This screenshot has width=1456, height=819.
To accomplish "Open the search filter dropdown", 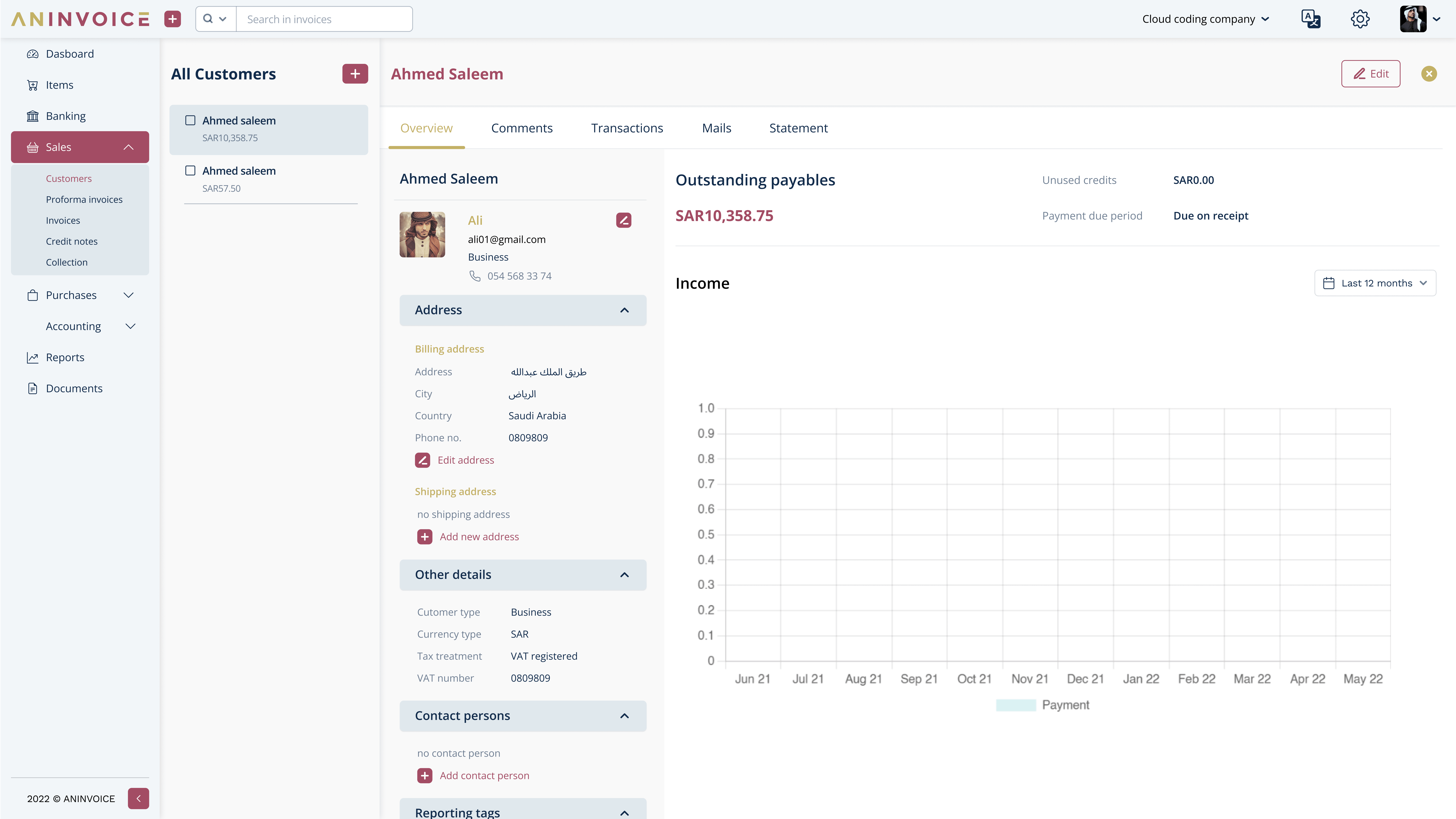I will [215, 19].
